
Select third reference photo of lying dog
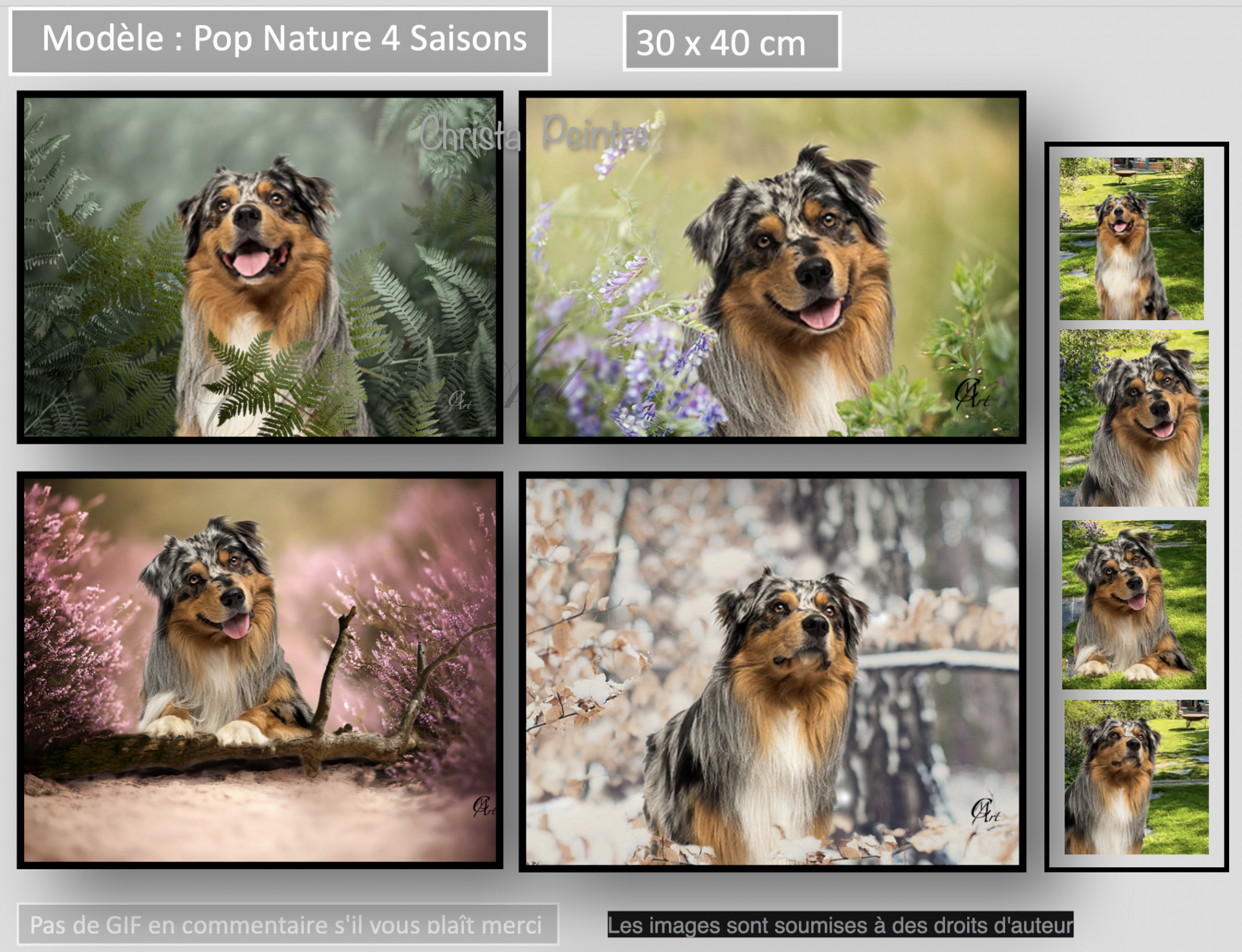pos(1133,604)
